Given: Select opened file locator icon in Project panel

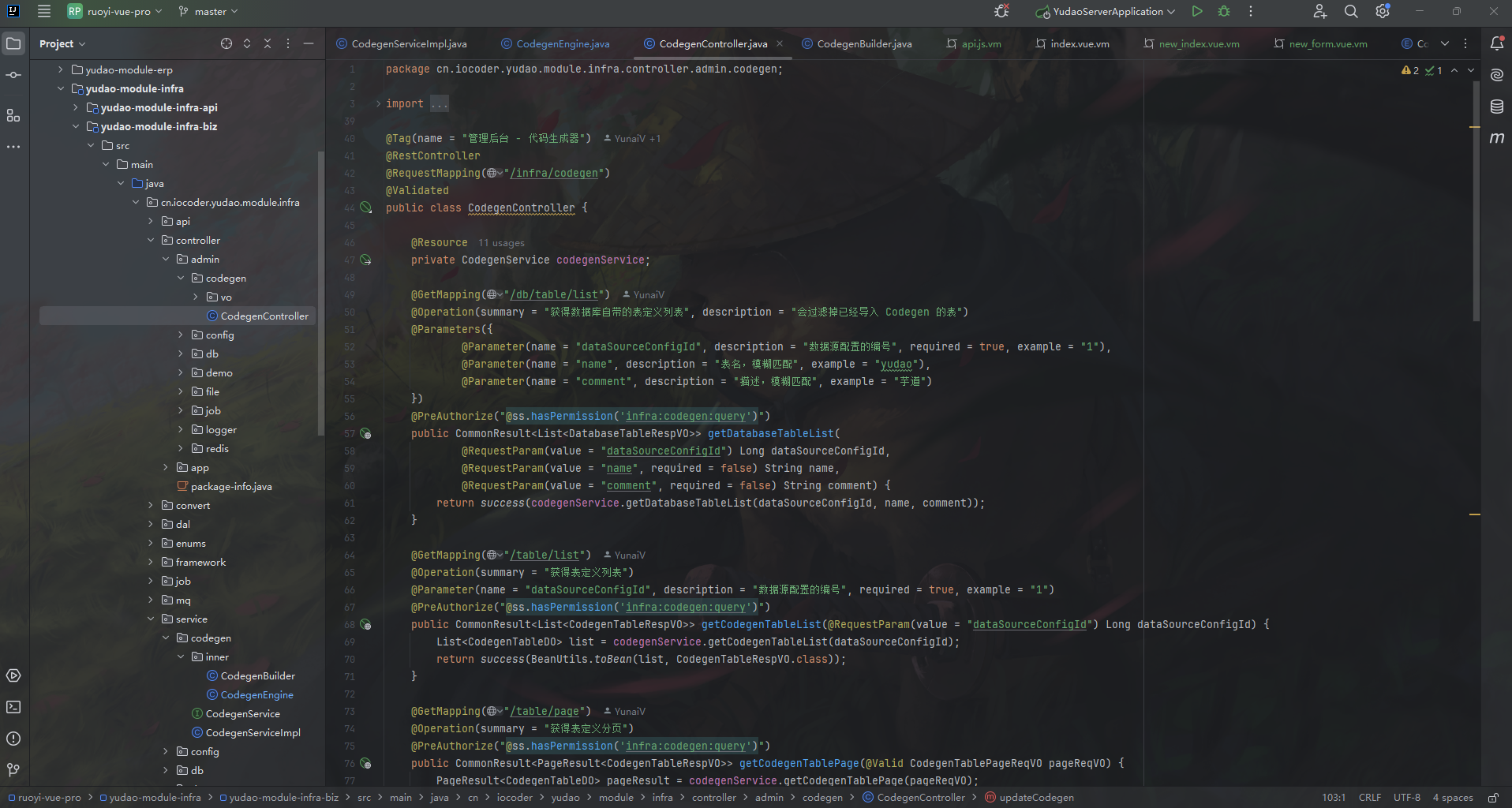Looking at the screenshot, I should [x=226, y=43].
